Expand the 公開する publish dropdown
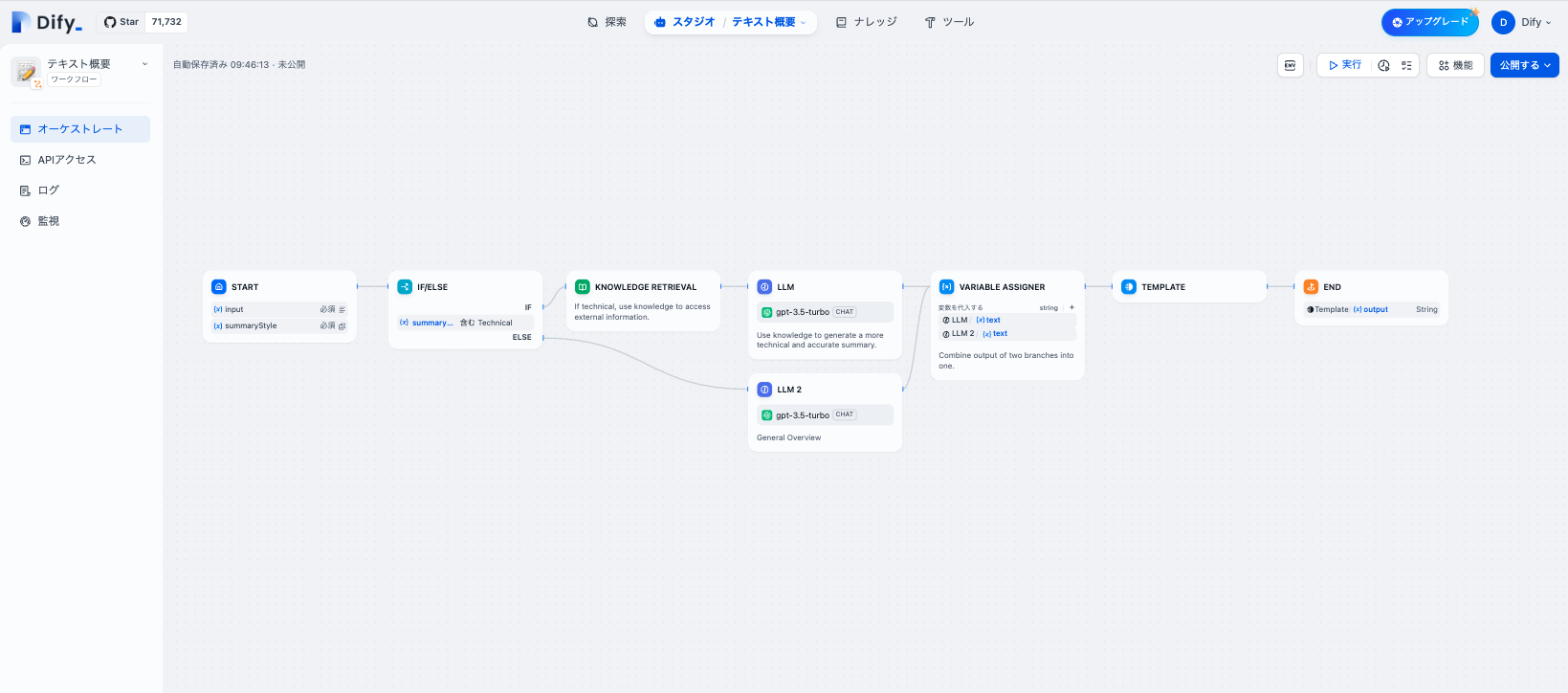The width and height of the screenshot is (1568, 693). click(x=1524, y=65)
